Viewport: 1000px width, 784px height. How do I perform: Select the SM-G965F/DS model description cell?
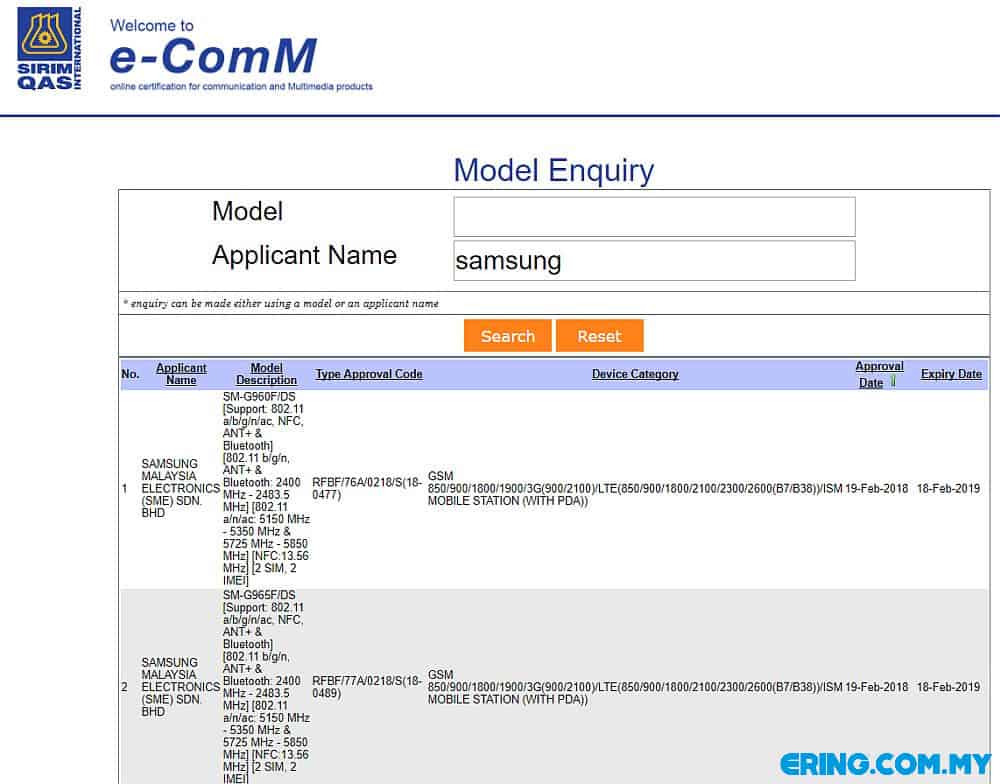266,687
